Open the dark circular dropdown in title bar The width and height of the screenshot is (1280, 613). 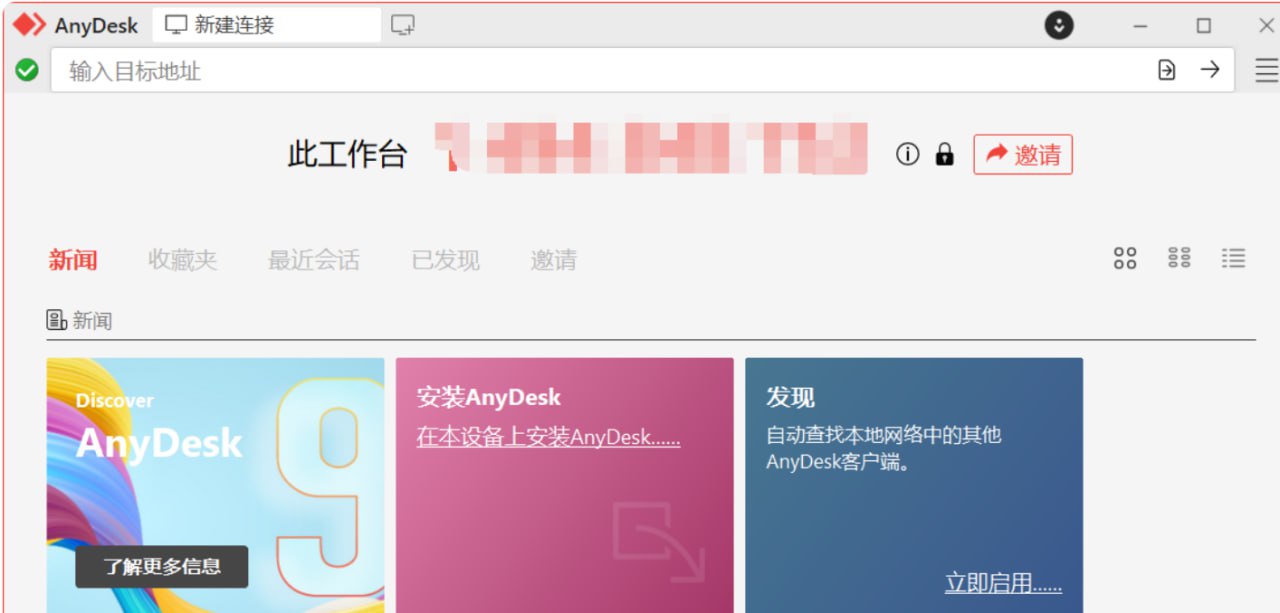[1059, 26]
